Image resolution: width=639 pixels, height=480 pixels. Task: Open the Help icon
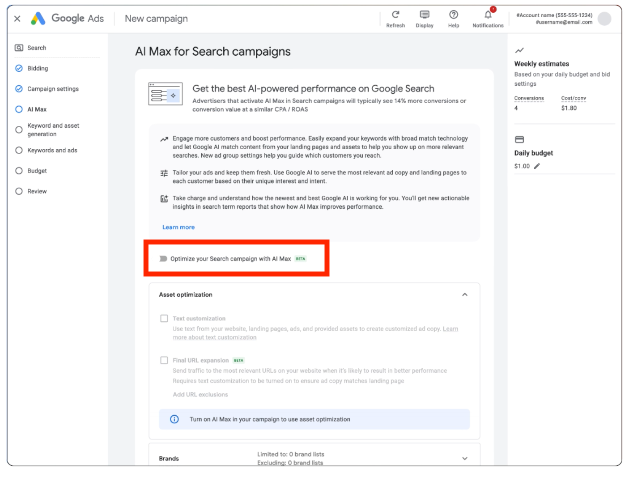453,15
